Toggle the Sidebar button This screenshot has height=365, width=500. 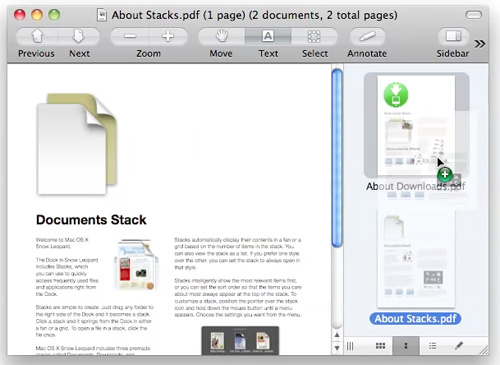pyautogui.click(x=453, y=36)
